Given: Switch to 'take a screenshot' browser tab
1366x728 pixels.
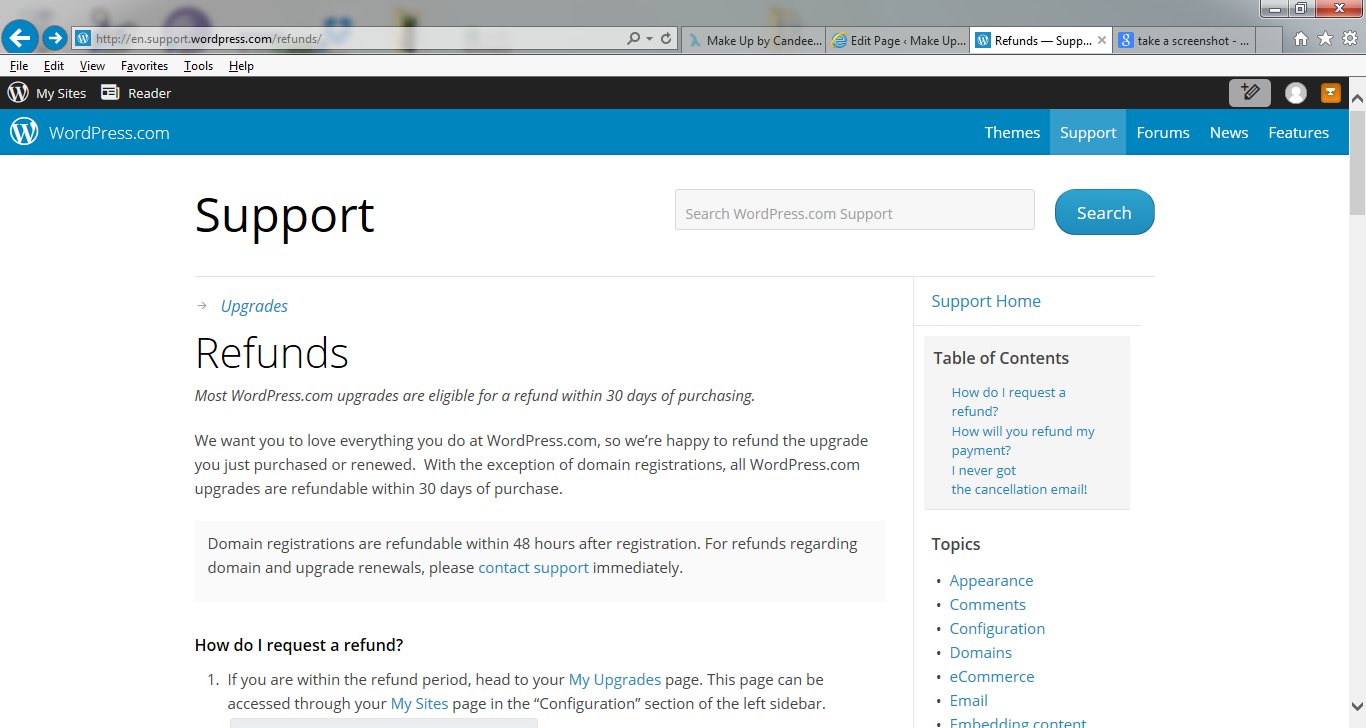Looking at the screenshot, I should 1183,41.
